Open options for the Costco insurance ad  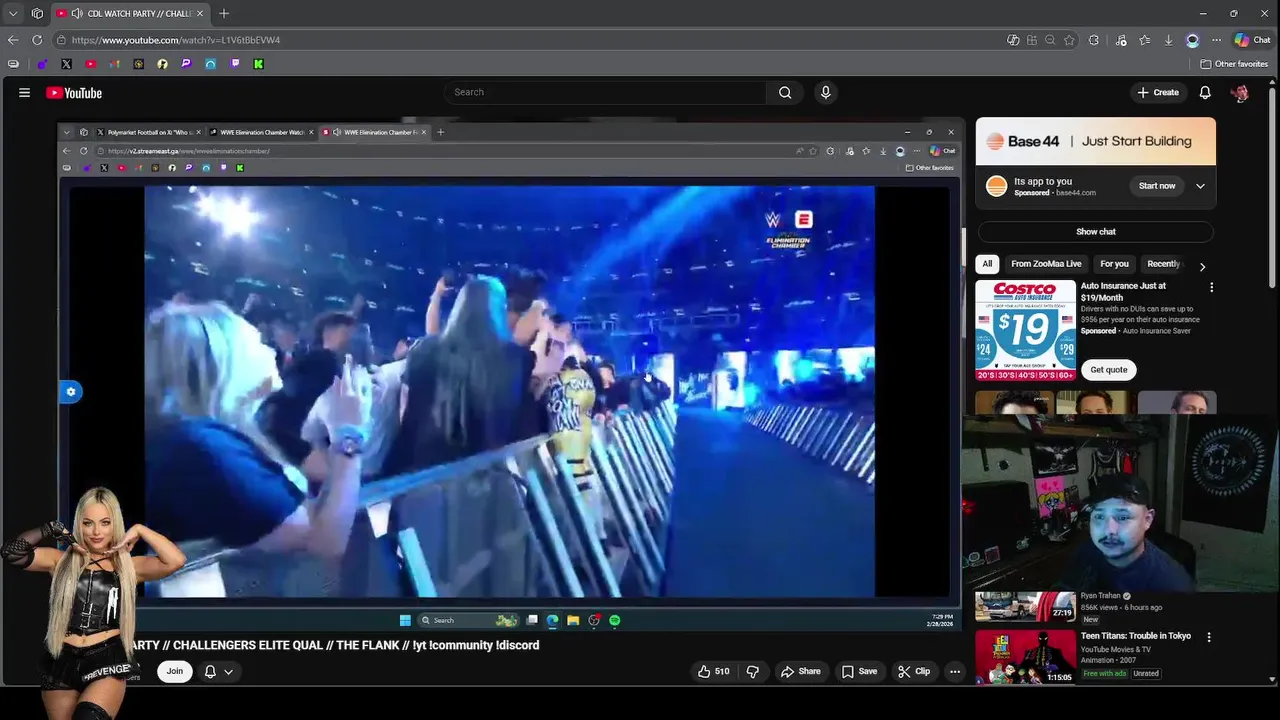(x=1211, y=287)
